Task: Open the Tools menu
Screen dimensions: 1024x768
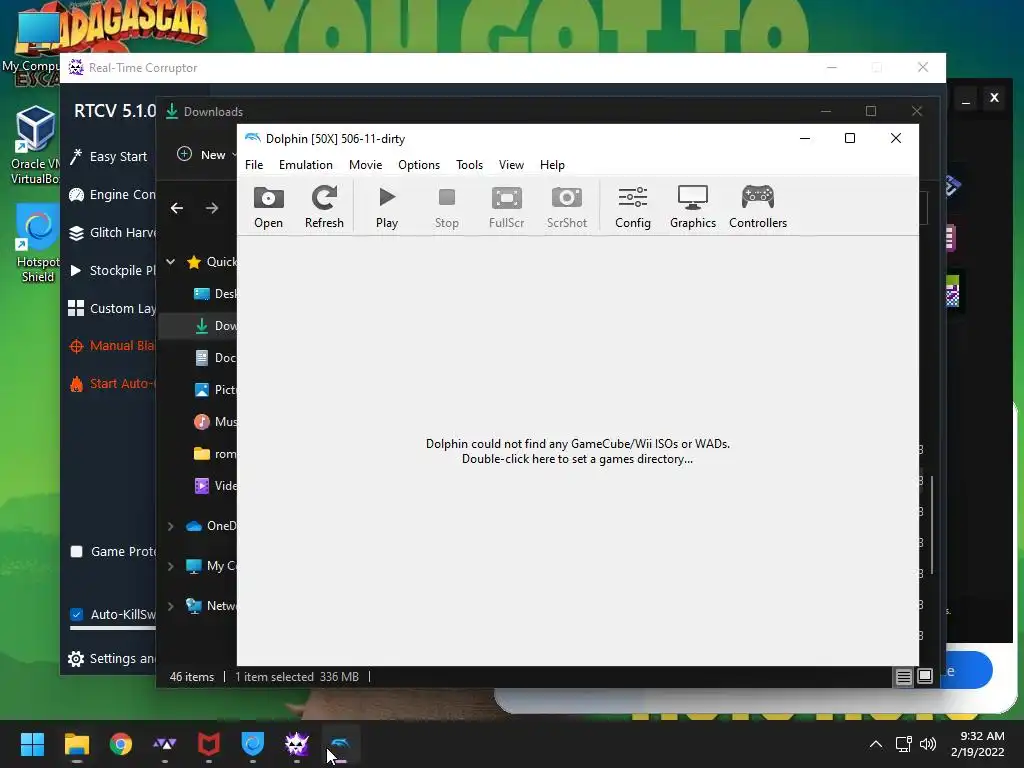Action: [x=470, y=165]
